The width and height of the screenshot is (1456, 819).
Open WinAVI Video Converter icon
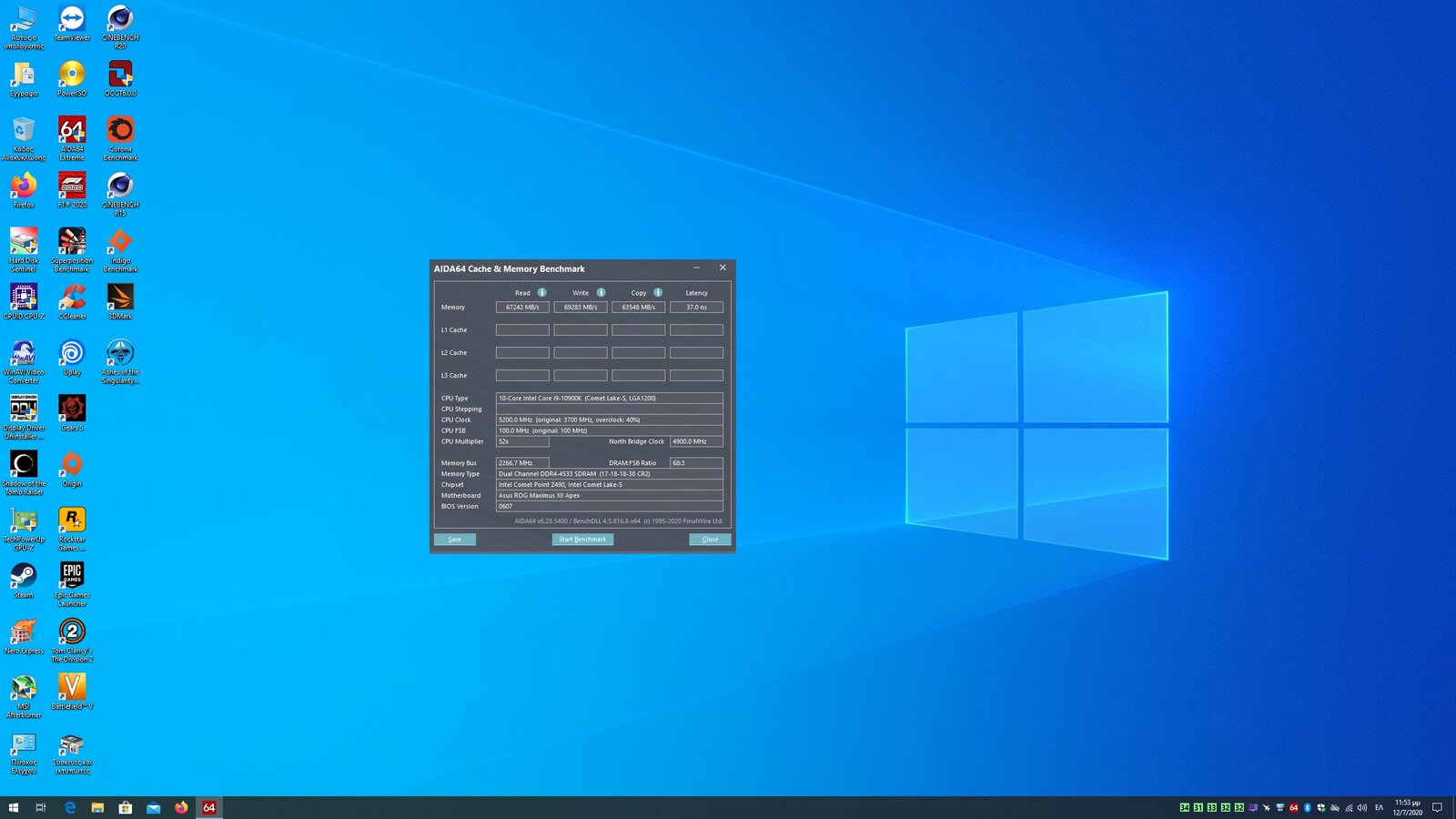coord(24,361)
